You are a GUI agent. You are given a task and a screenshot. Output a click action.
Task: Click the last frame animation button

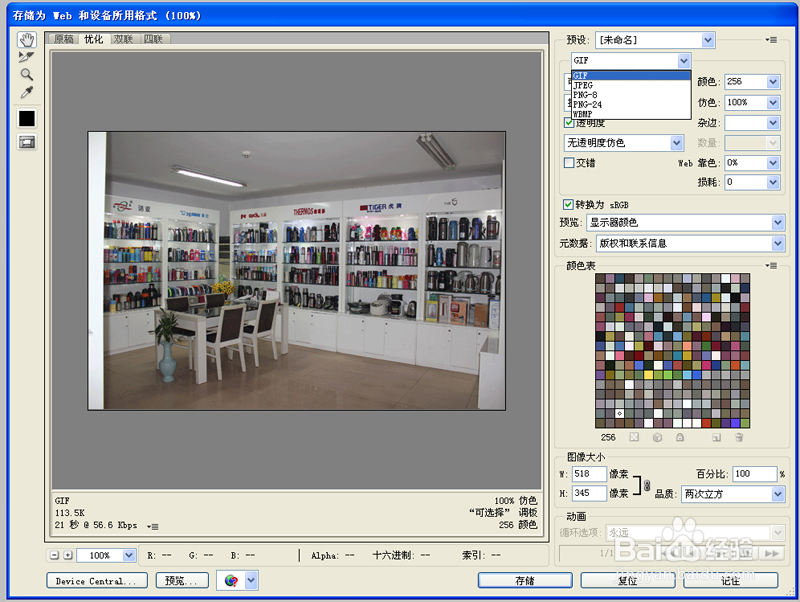tap(772, 553)
